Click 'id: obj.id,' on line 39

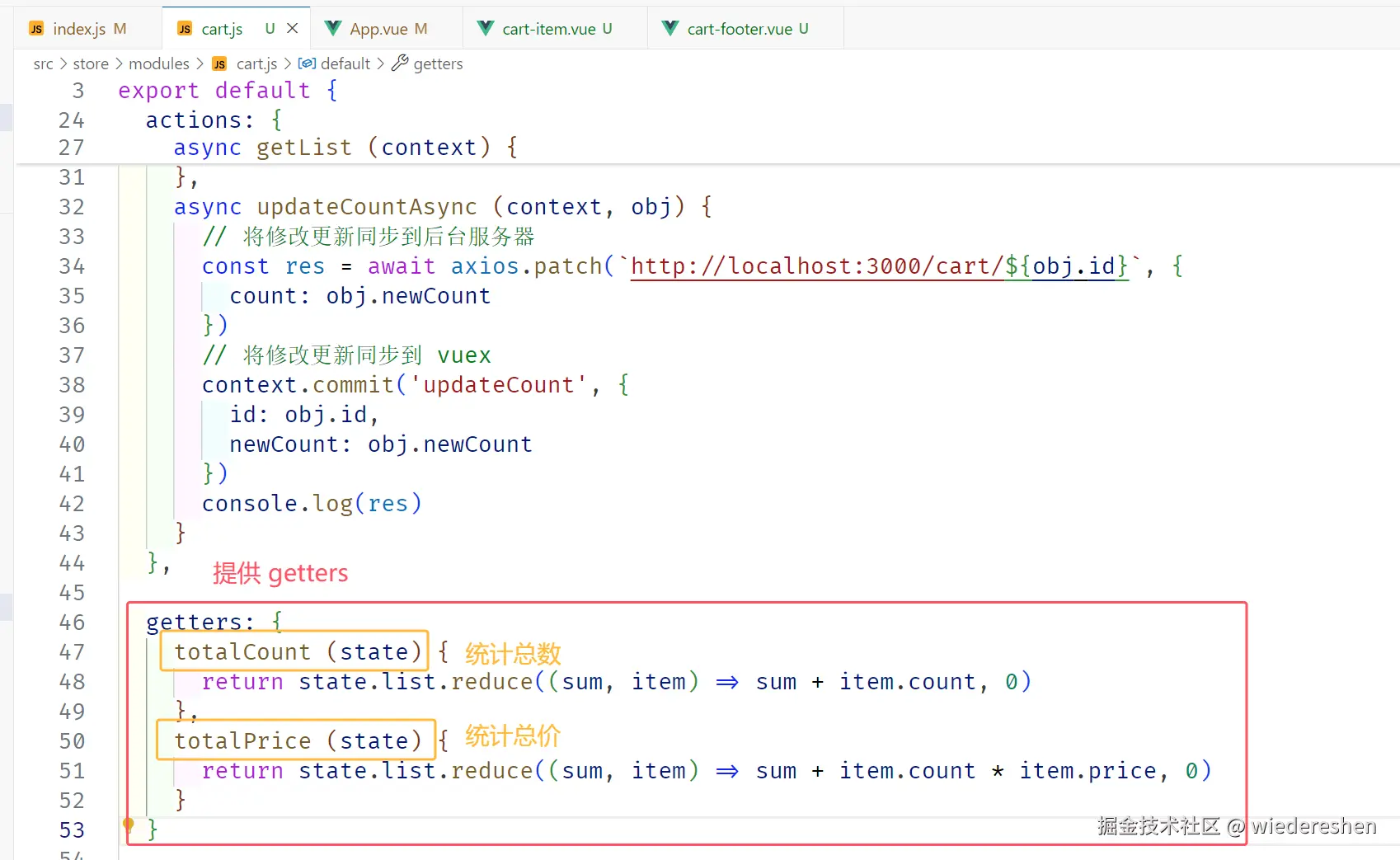304,415
